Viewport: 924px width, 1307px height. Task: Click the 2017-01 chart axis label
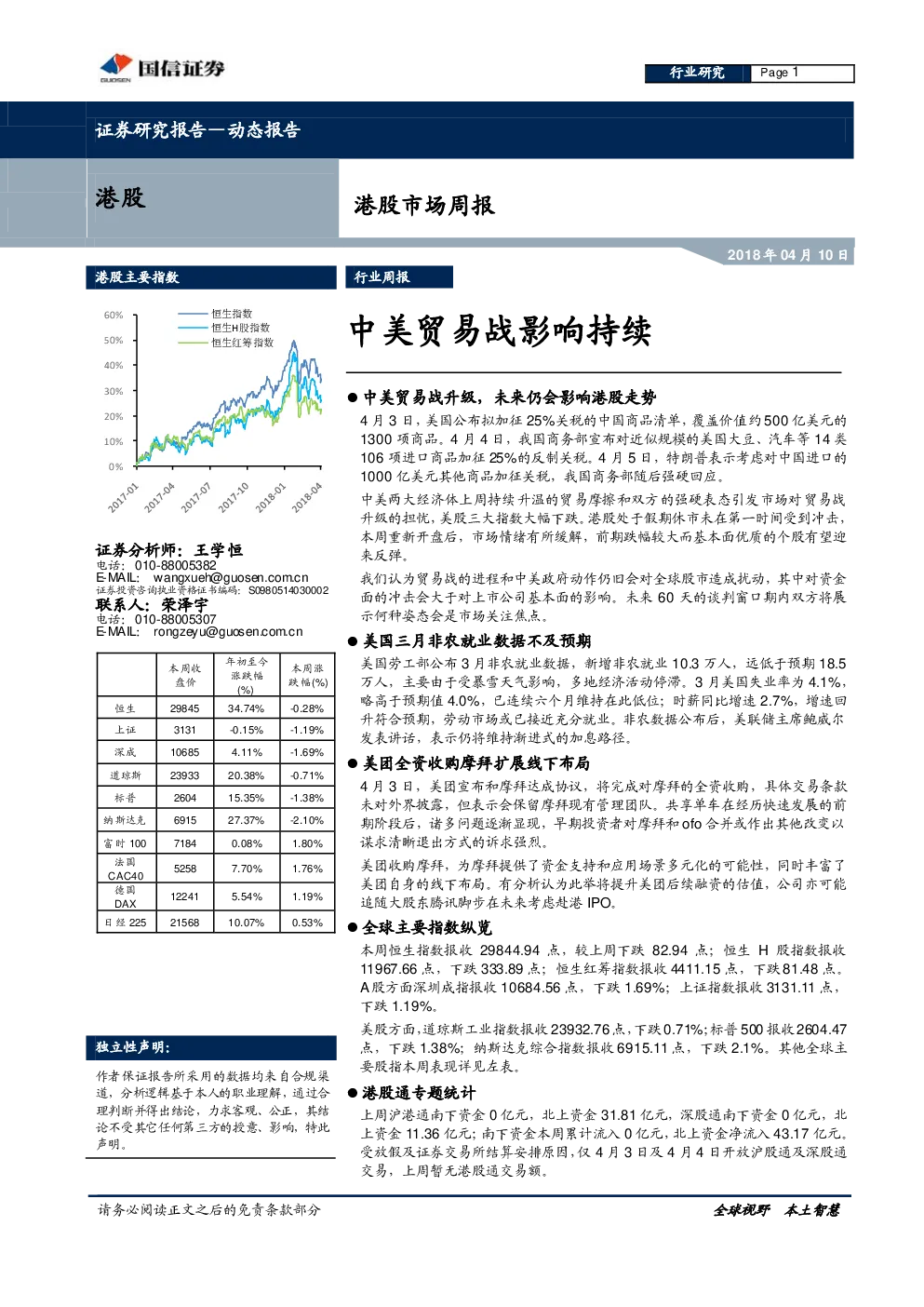click(x=124, y=497)
